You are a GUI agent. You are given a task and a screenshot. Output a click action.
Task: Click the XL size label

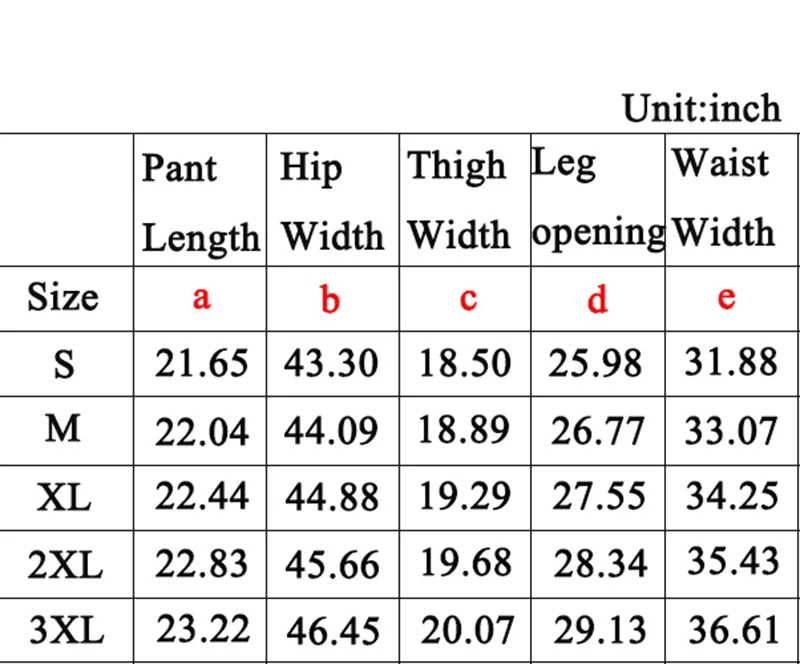point(64,498)
